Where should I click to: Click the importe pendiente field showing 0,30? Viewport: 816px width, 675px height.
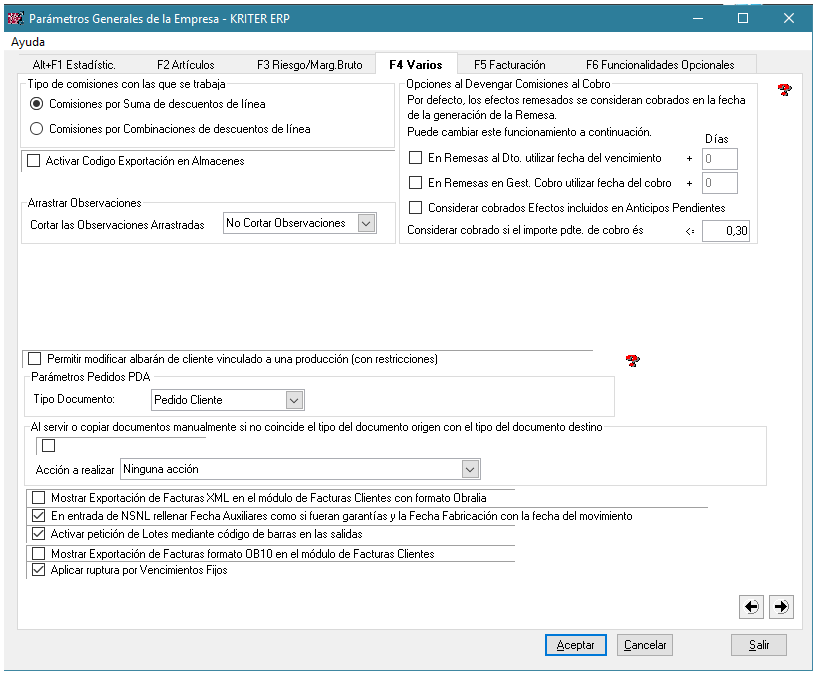point(725,231)
